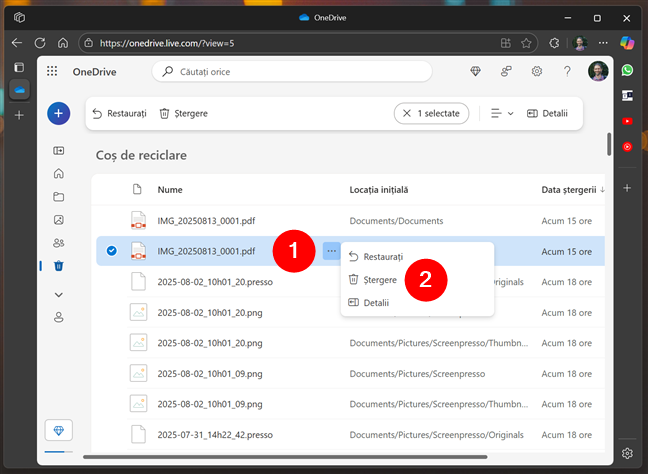Toggle the Detalii pane in the toolbar
The width and height of the screenshot is (648, 474).
[x=547, y=114]
